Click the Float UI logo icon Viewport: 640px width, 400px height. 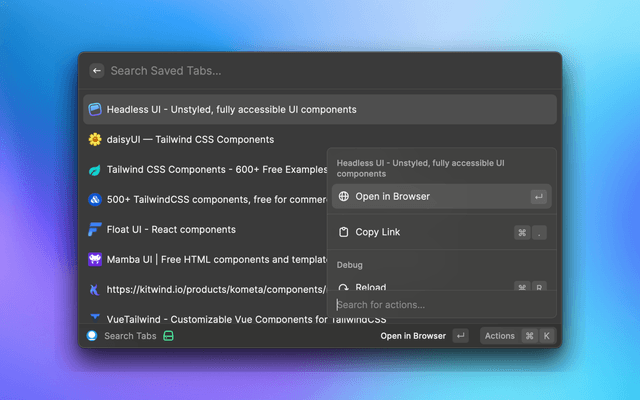[95, 229]
